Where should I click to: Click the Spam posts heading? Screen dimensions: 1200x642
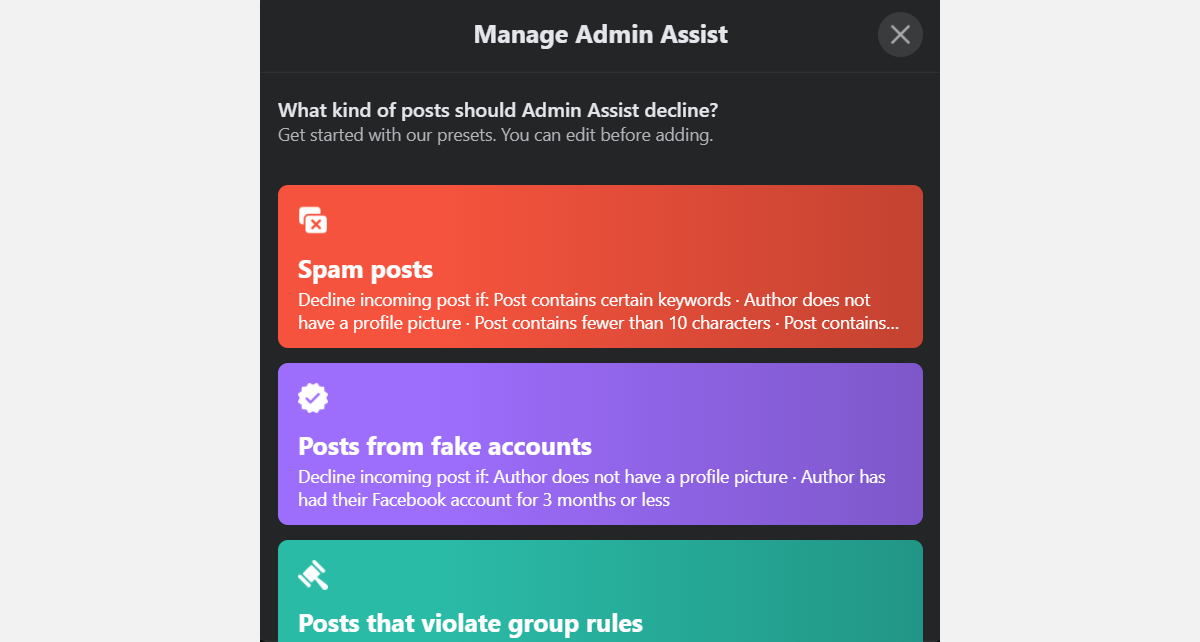point(365,269)
